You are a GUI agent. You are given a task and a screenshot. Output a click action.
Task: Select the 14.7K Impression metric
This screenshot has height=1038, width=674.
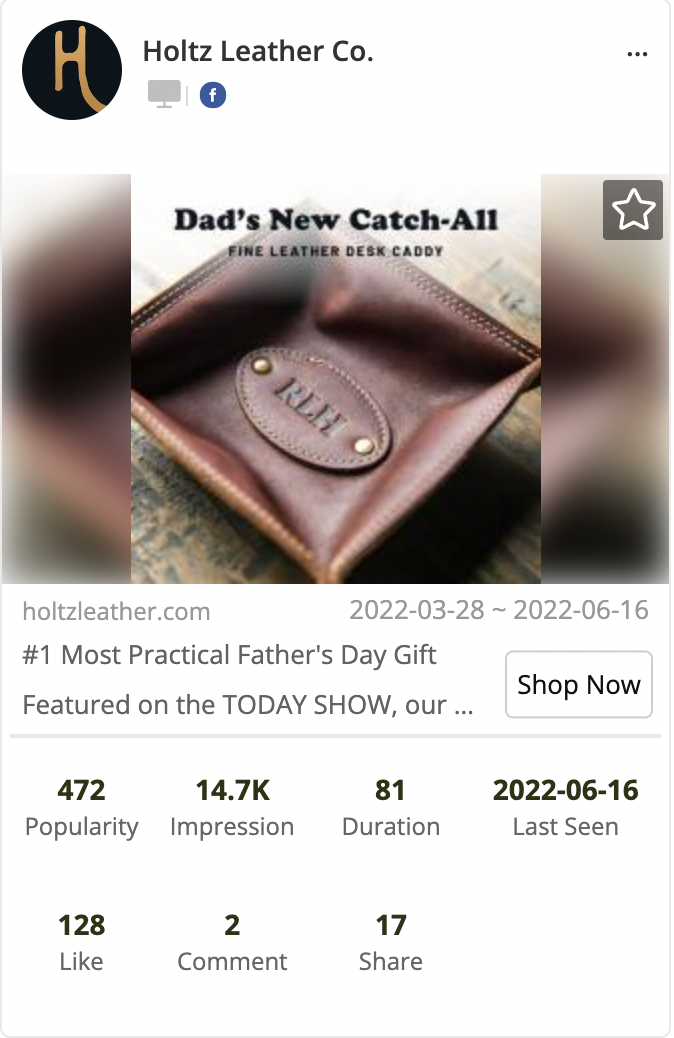(x=232, y=808)
